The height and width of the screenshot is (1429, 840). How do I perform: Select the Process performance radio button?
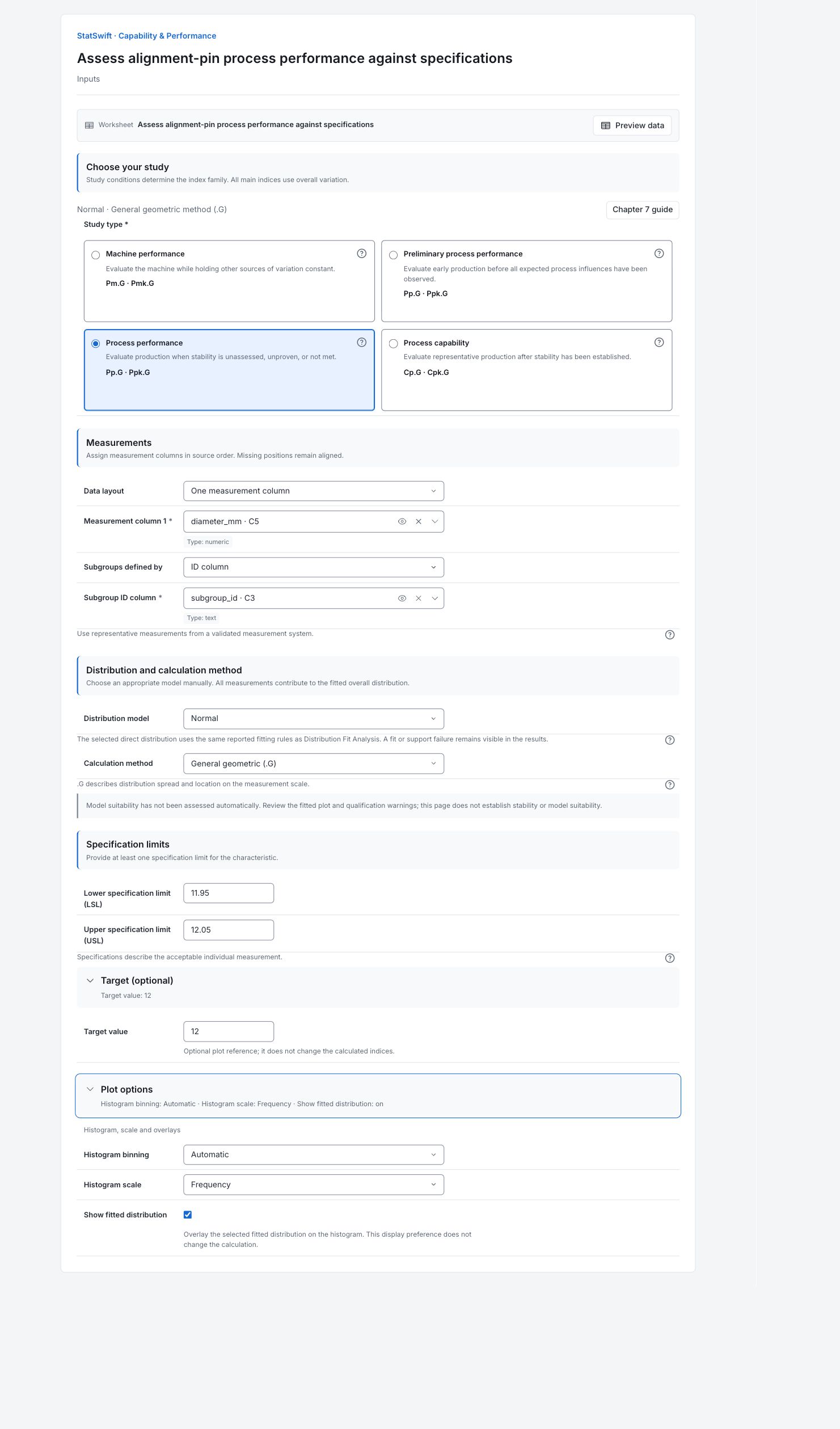tap(96, 344)
